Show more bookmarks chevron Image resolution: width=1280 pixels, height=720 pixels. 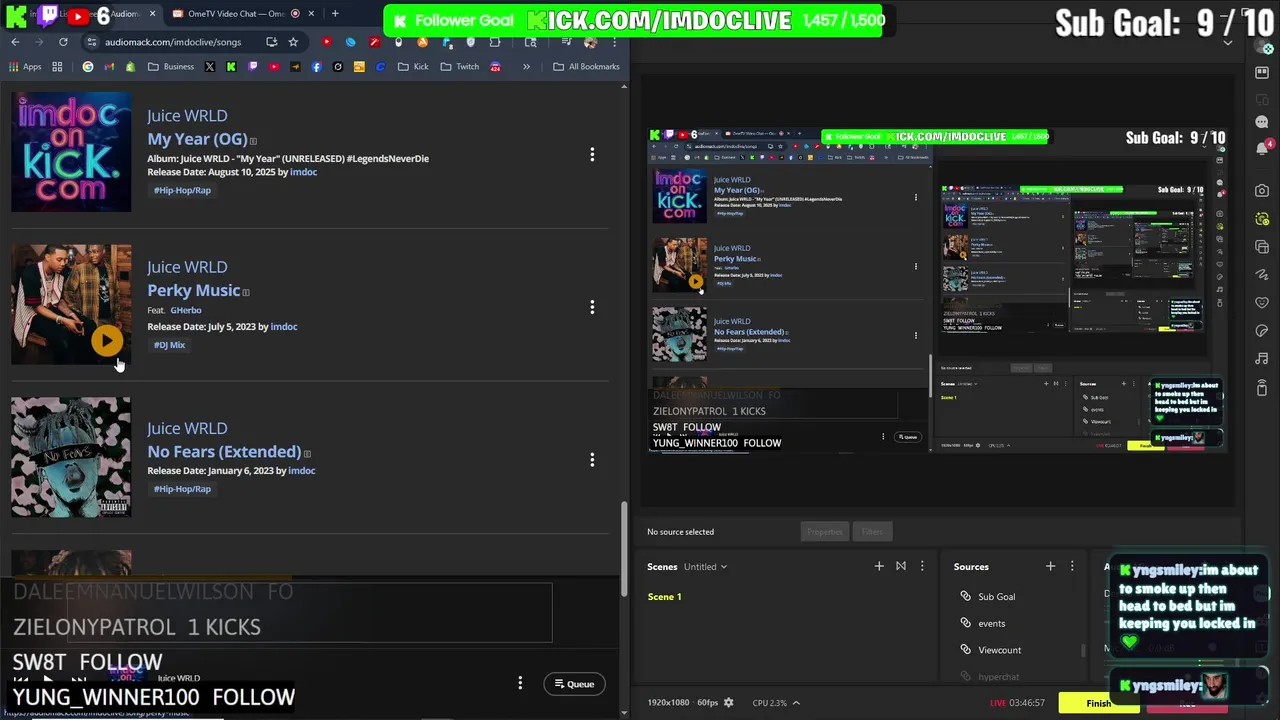click(526, 67)
